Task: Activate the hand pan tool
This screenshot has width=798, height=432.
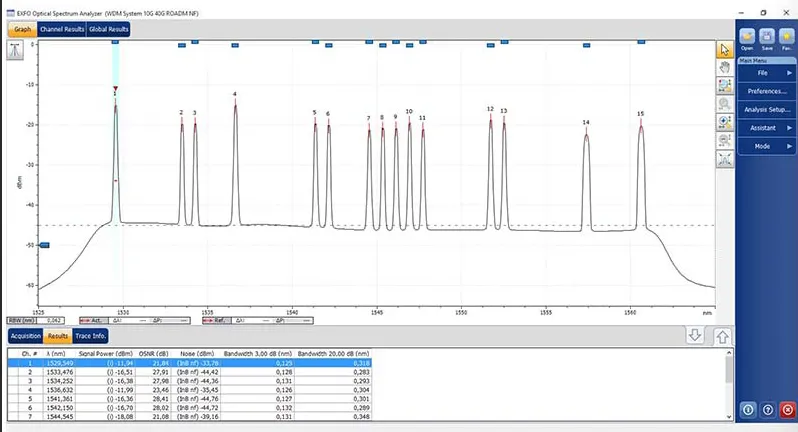Action: [x=725, y=67]
